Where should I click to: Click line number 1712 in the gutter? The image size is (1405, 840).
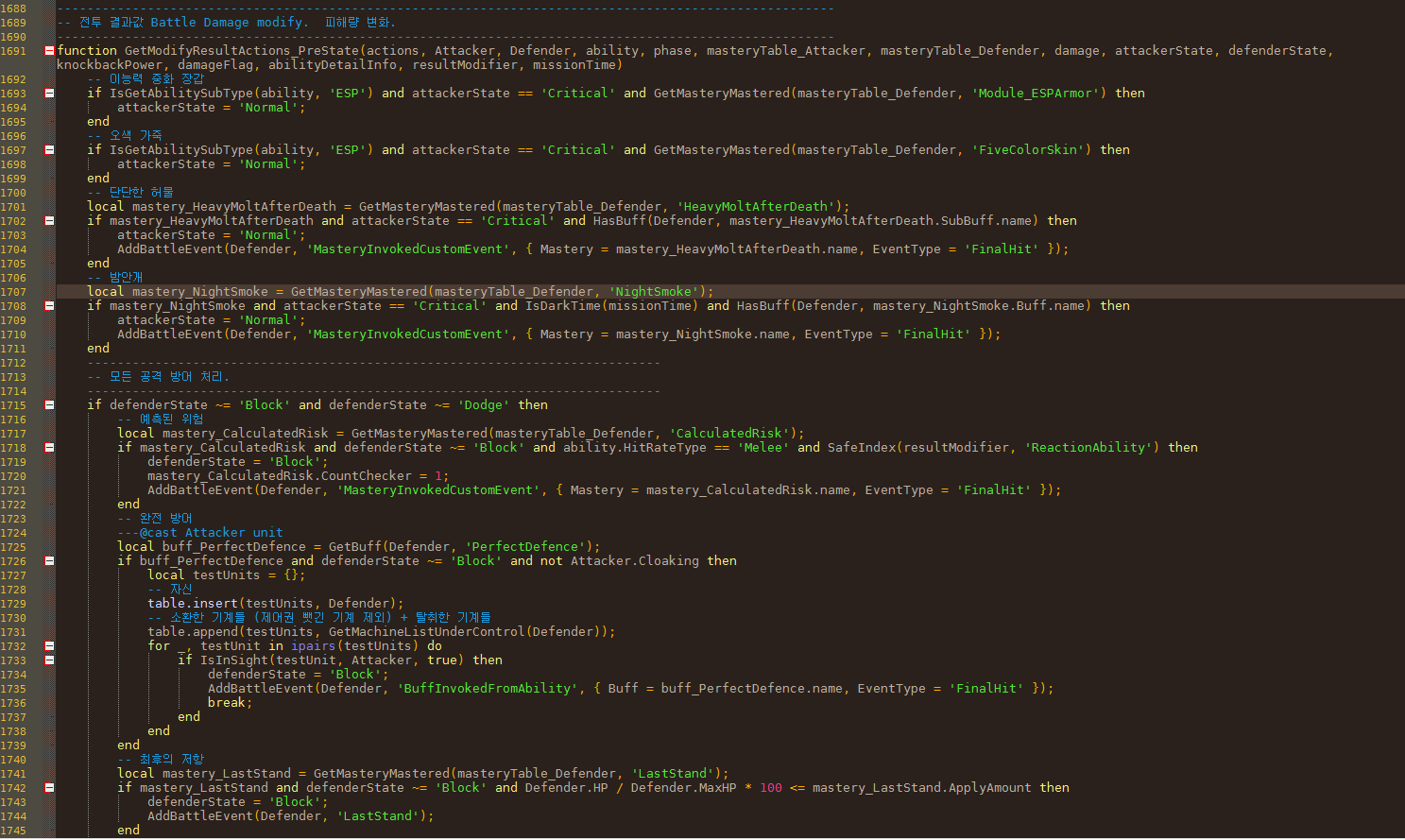click(x=13, y=363)
